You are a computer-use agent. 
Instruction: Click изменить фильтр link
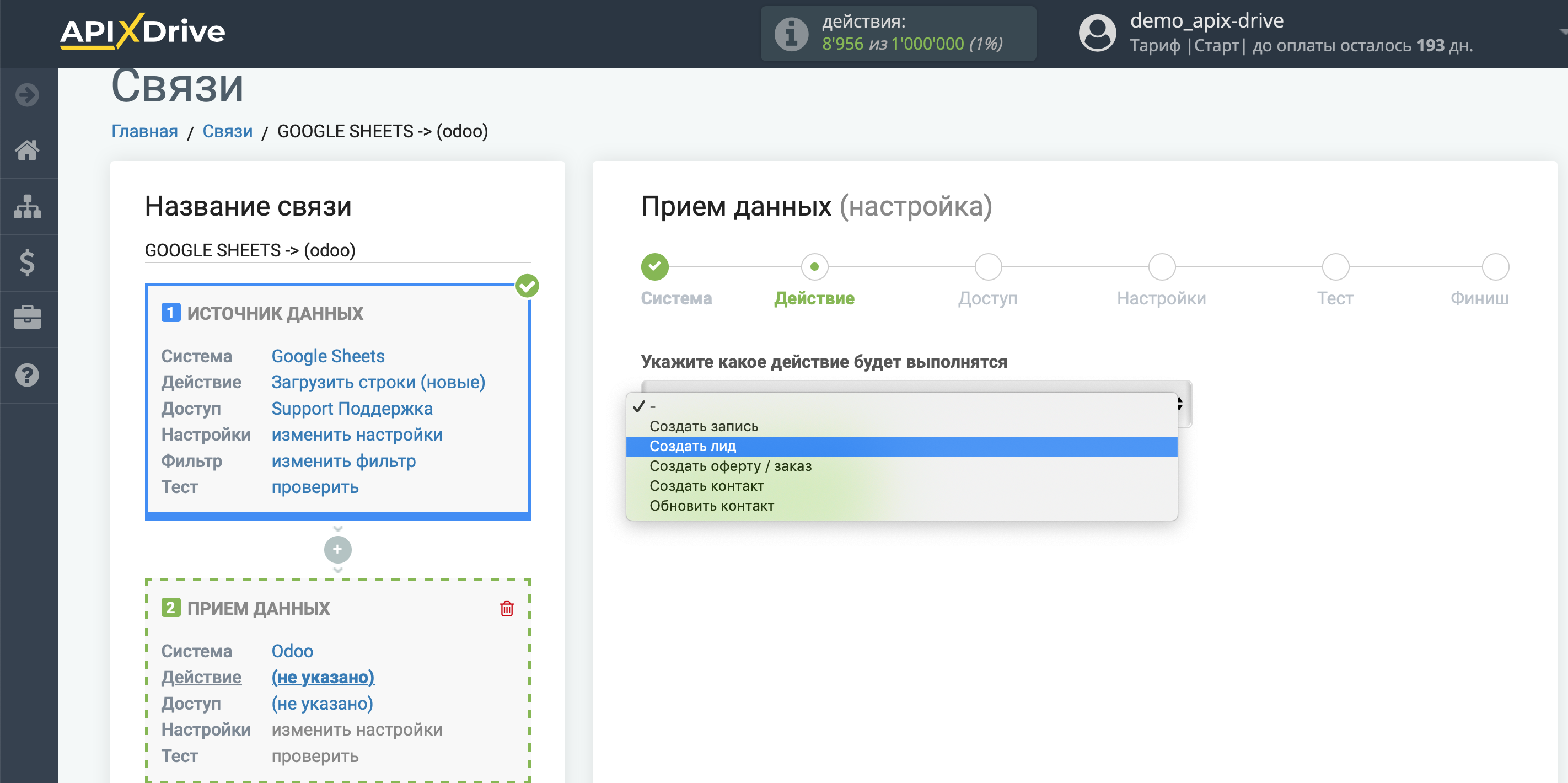coord(343,460)
